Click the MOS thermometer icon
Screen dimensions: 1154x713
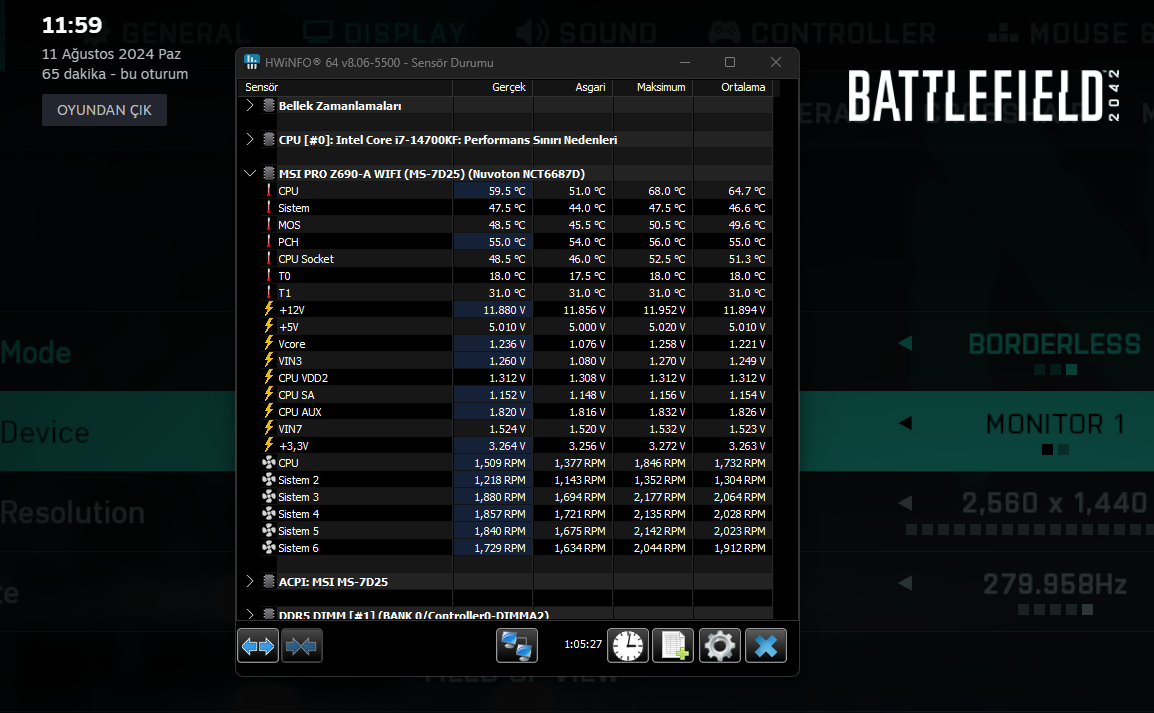269,224
